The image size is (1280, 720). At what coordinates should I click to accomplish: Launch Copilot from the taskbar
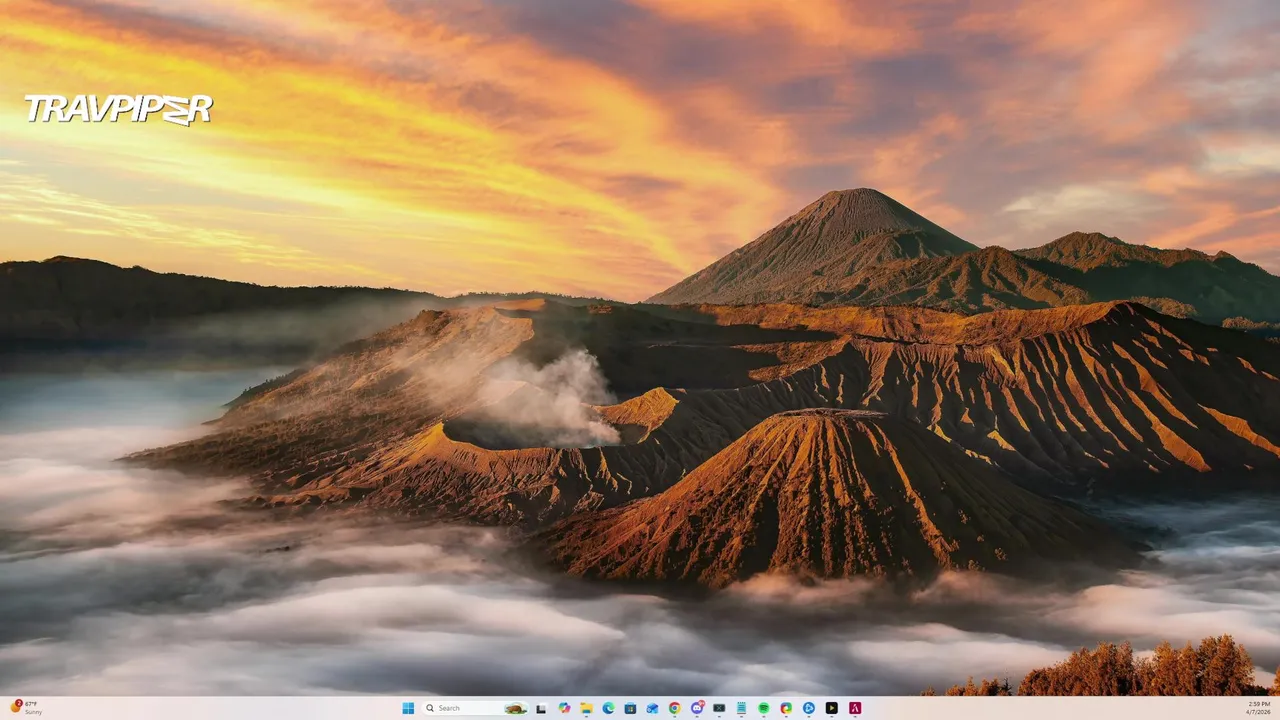(564, 708)
